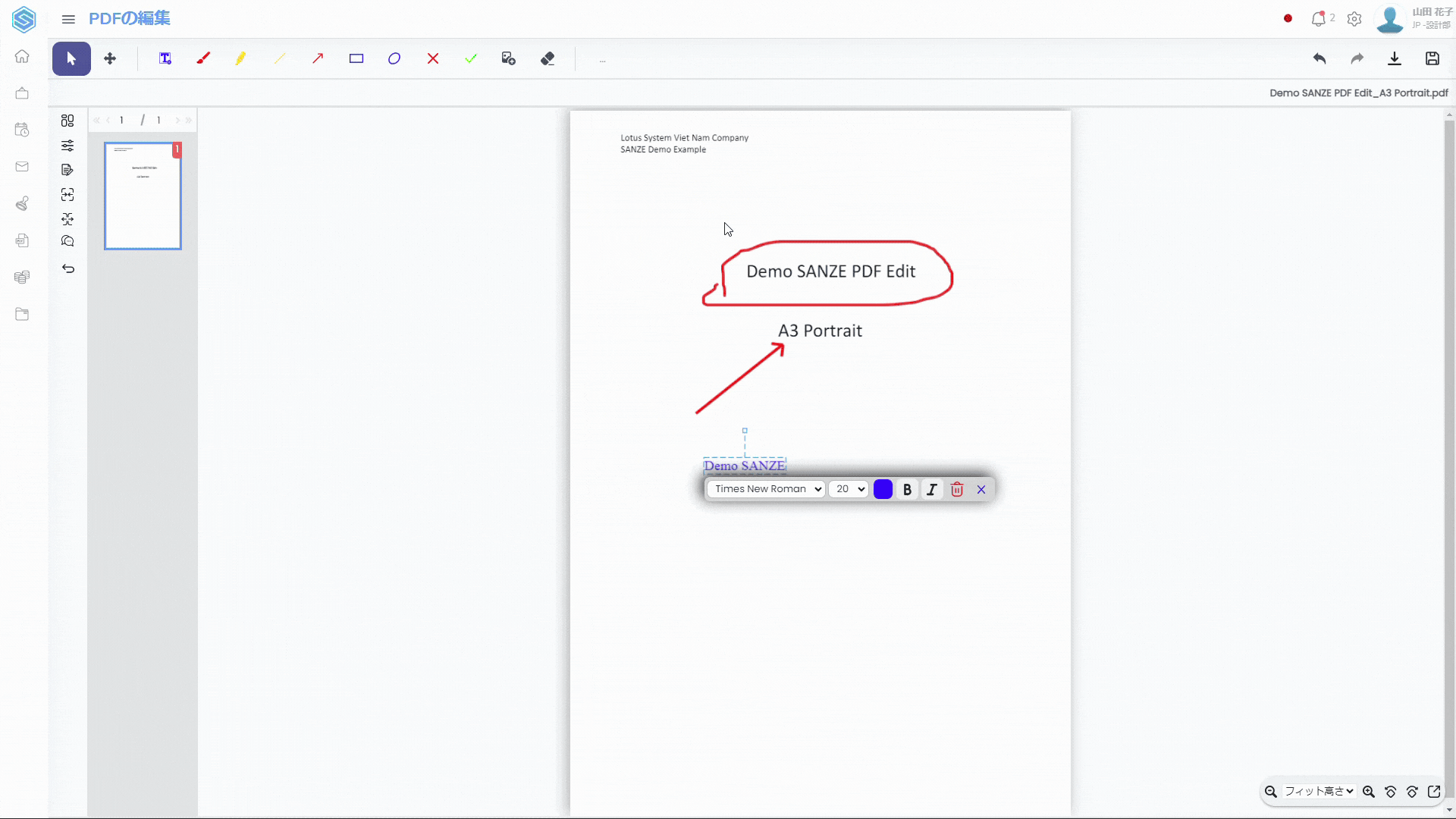Open the font size 20 dropdown
1456x819 pixels.
tap(849, 489)
